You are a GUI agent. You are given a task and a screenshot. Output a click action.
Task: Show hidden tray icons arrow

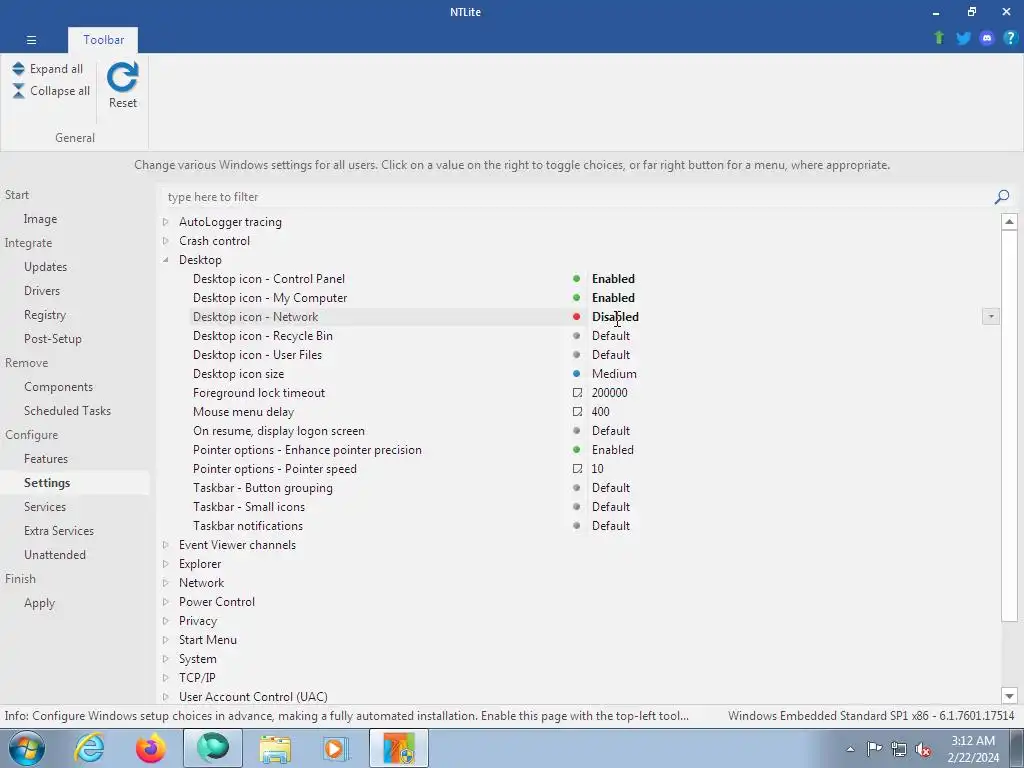click(850, 749)
